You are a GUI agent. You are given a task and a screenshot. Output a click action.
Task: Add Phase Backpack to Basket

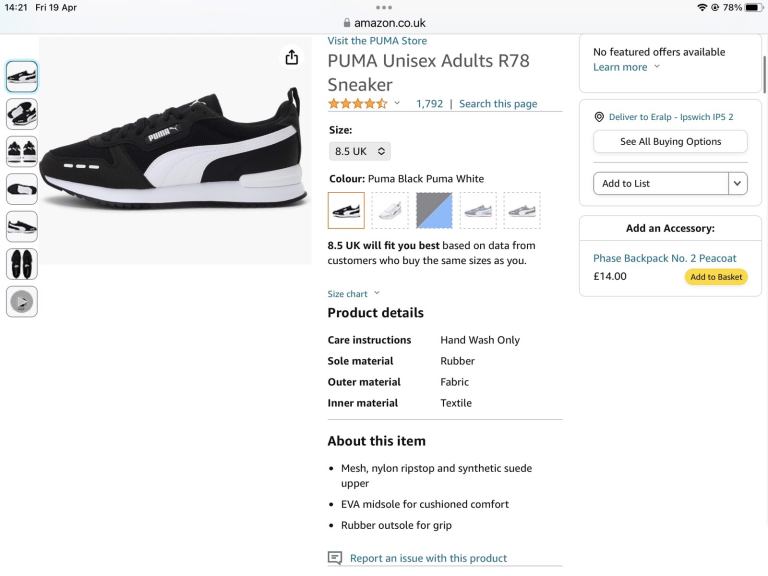tap(716, 277)
